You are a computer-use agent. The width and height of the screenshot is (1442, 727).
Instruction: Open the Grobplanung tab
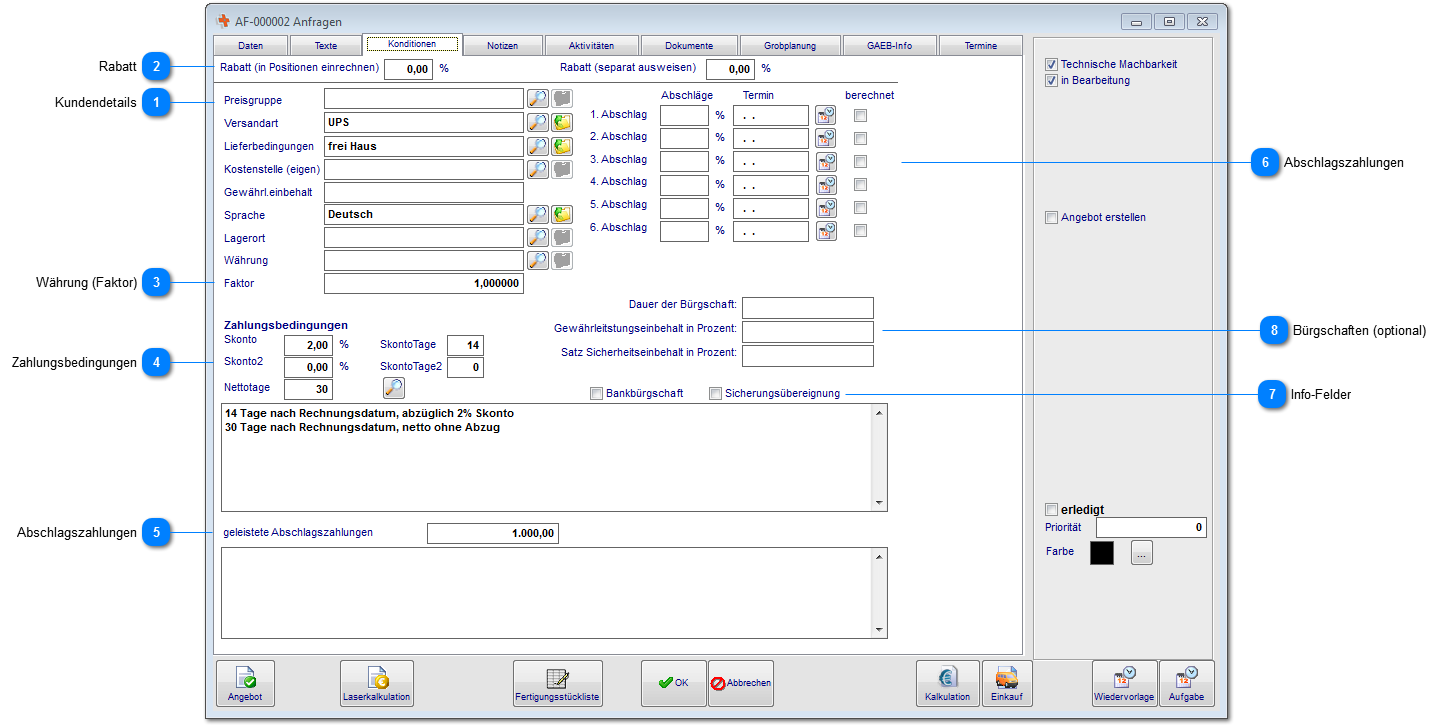coord(790,46)
